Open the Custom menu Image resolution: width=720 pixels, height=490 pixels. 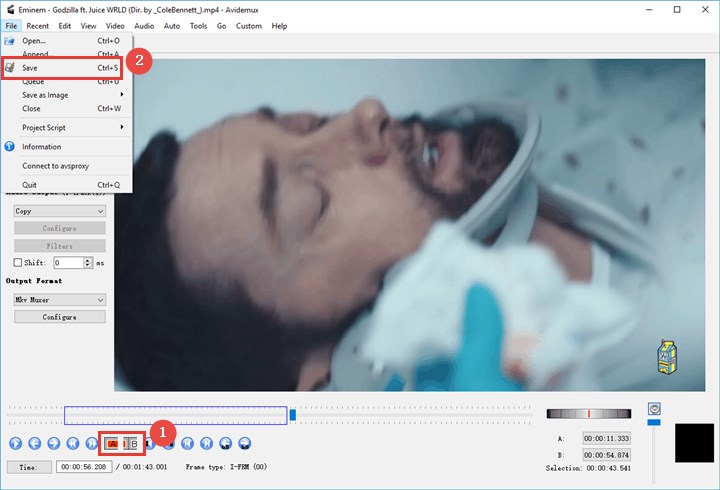point(249,26)
